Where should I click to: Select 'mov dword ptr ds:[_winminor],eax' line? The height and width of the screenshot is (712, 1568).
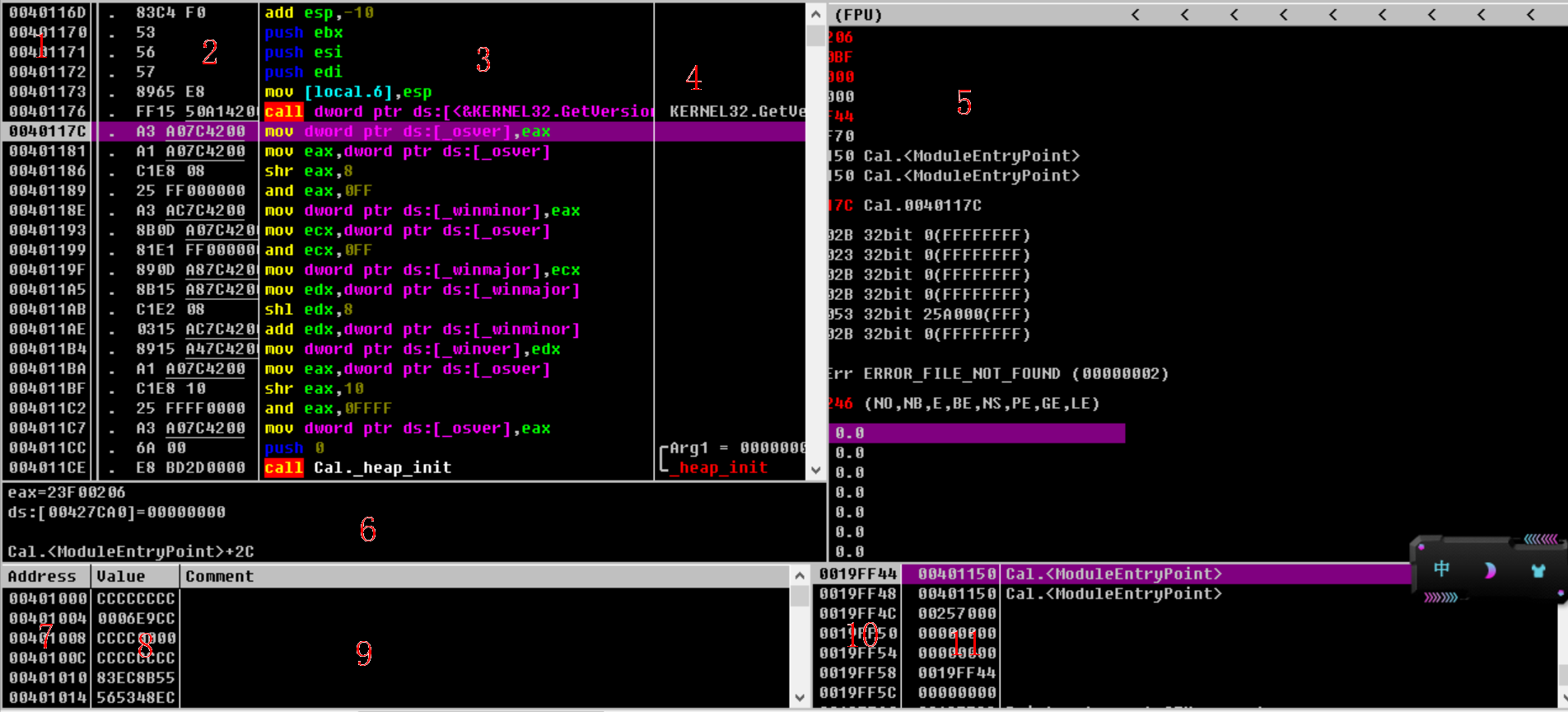[422, 211]
